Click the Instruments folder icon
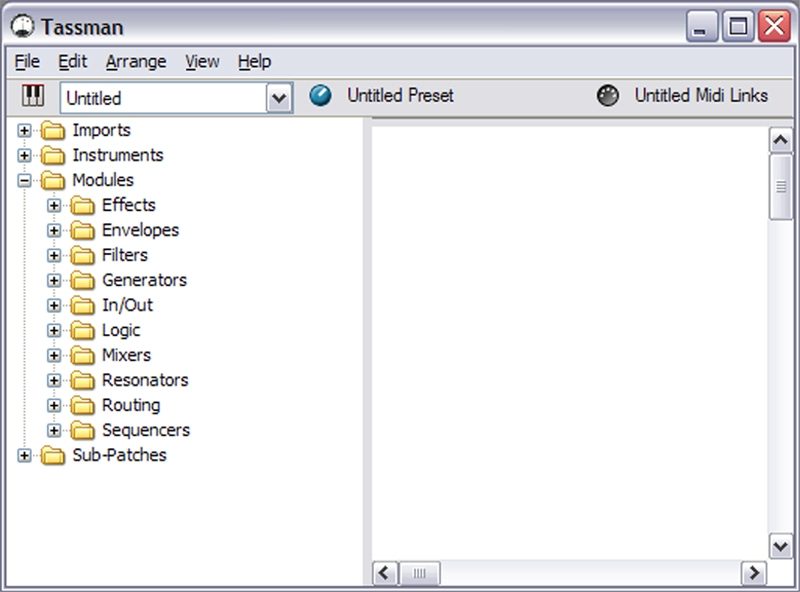This screenshot has width=800, height=592. (x=53, y=156)
